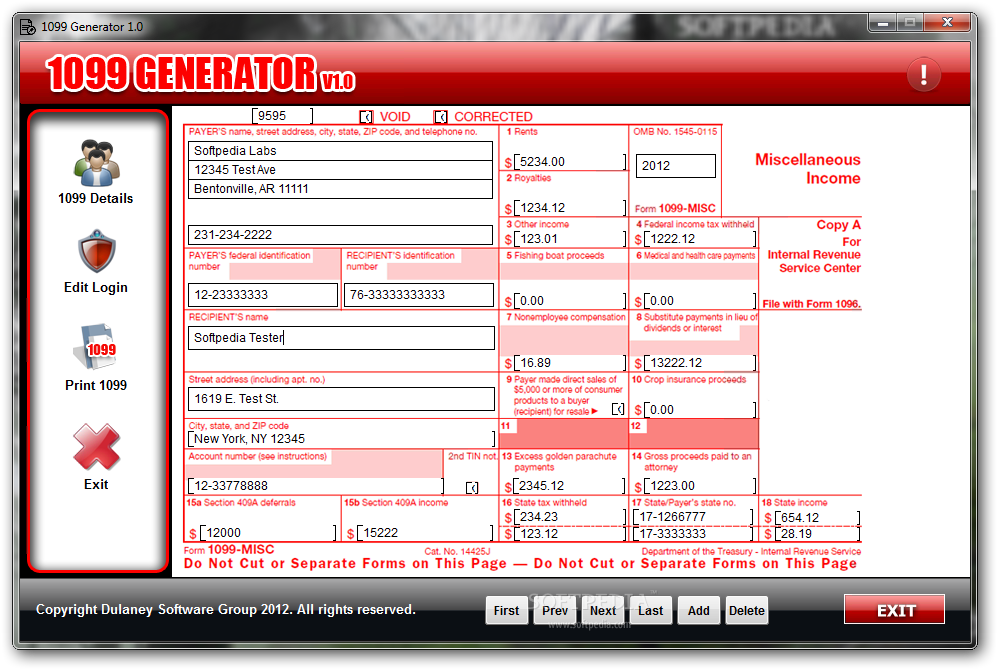Viewport: 998px width, 670px height.
Task: Open the 1099 Details people icon
Action: pyautogui.click(x=96, y=164)
